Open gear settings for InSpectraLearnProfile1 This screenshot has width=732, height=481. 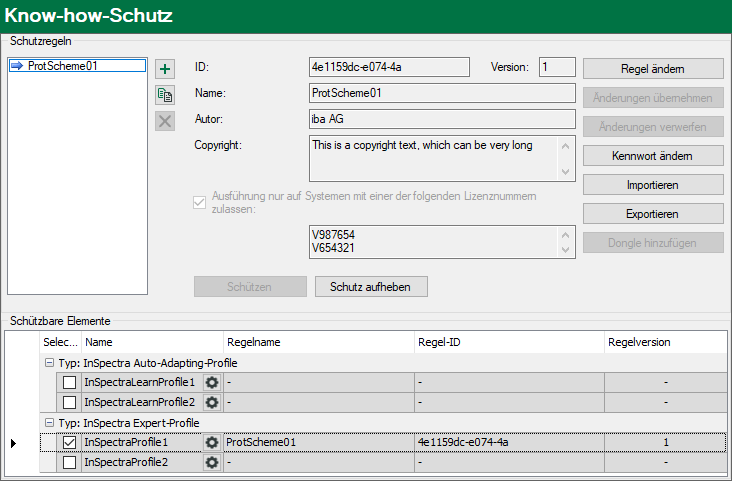(212, 382)
